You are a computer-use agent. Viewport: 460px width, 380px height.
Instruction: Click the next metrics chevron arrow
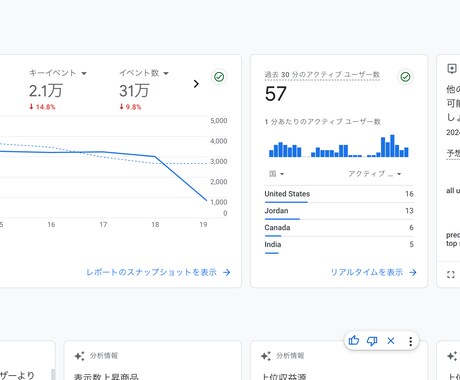196,84
